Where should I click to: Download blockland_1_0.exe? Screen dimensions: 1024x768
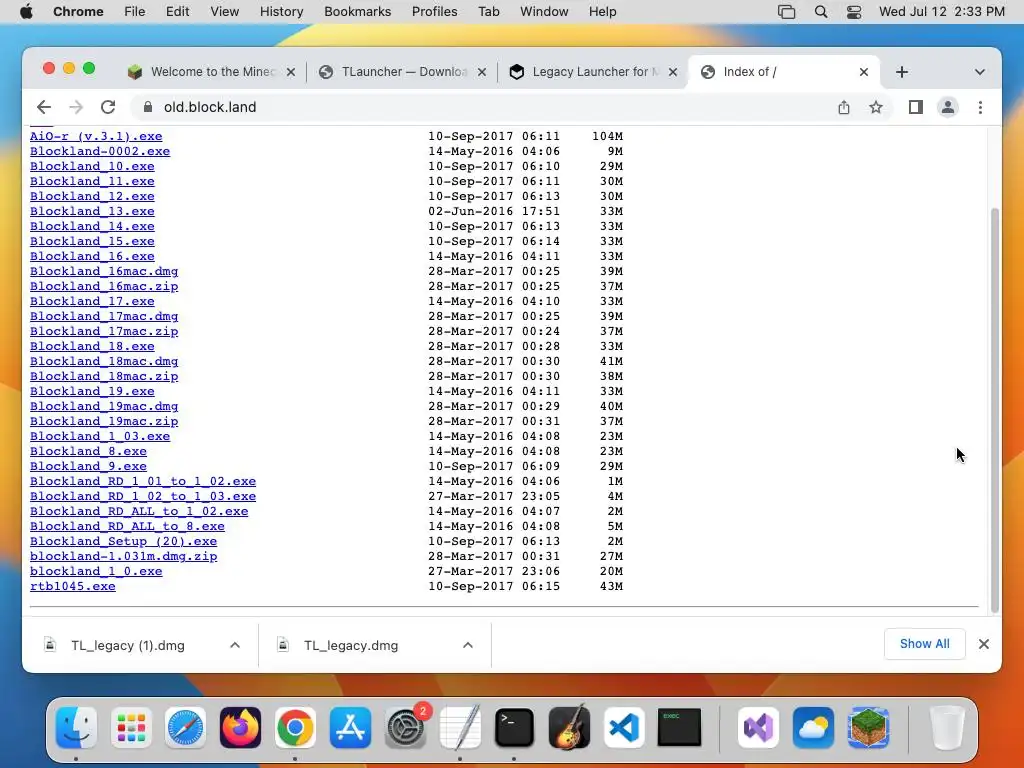coord(96,571)
